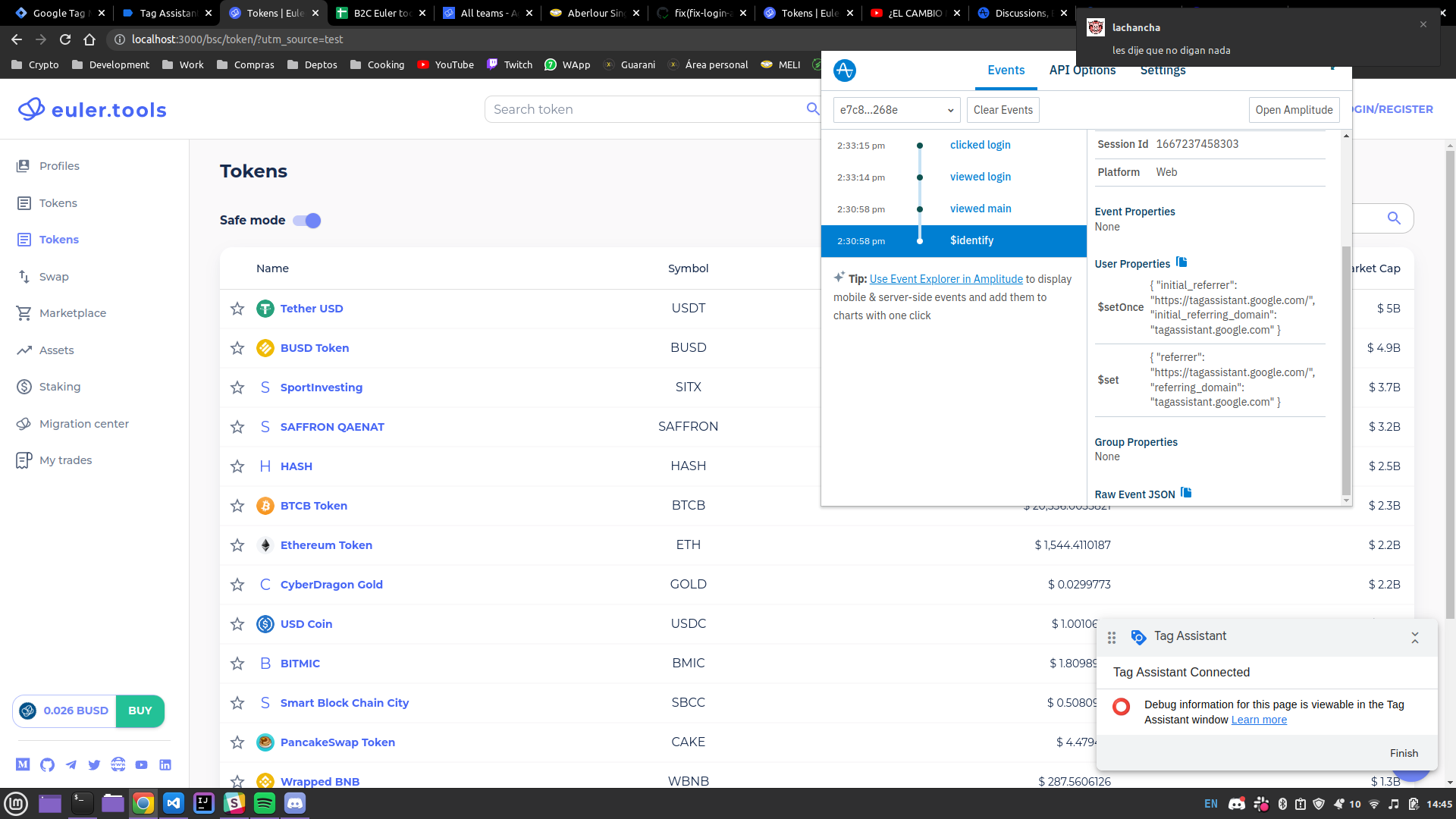The image size is (1456, 819).
Task: Click the search magnifier in token search
Action: click(812, 109)
